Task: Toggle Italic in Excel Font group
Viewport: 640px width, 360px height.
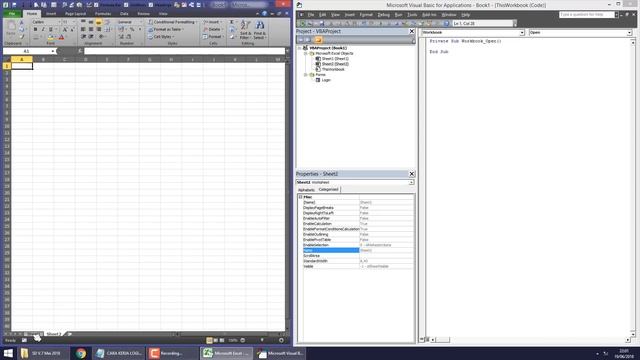Action: click(43, 29)
